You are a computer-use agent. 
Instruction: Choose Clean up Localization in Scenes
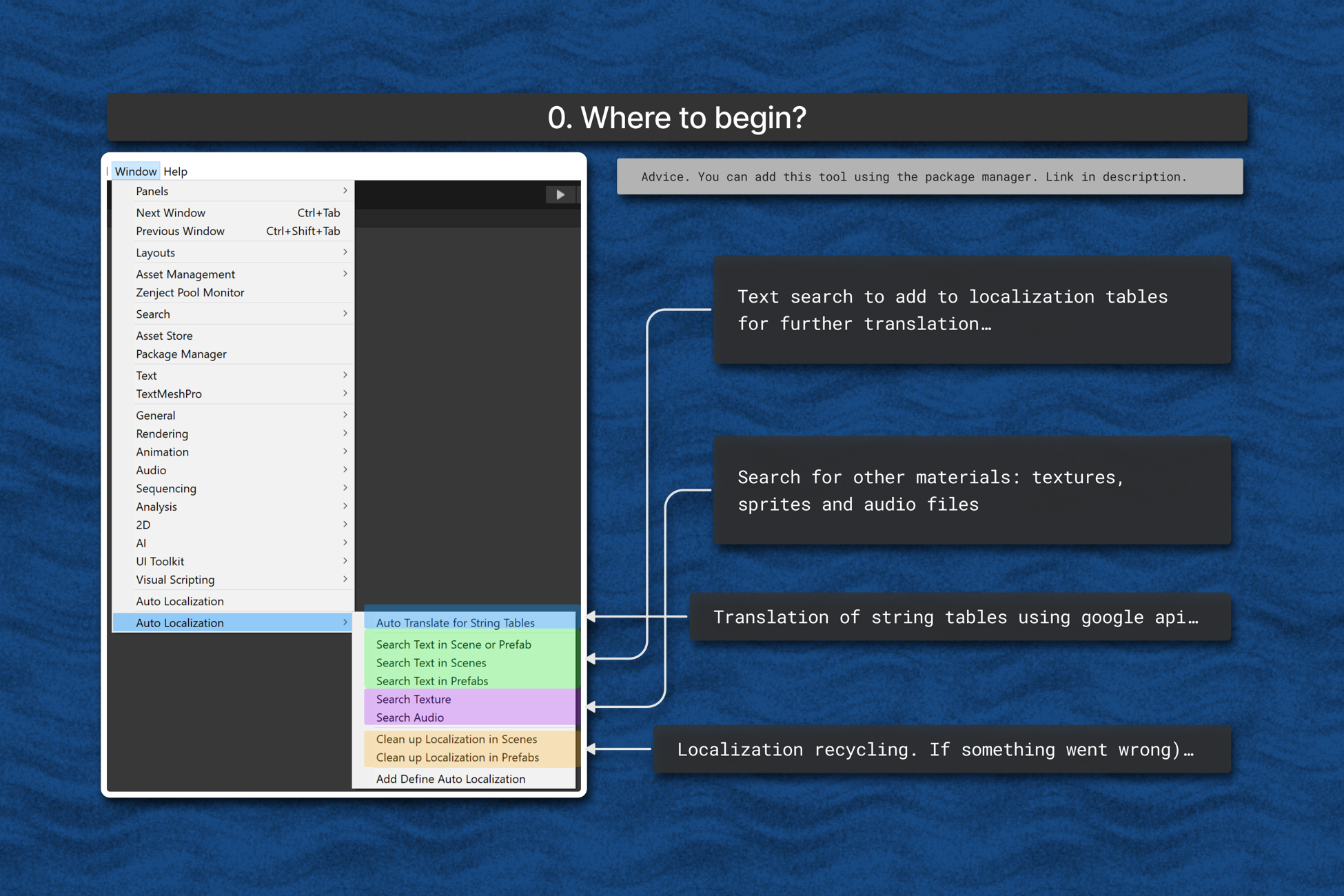click(456, 739)
